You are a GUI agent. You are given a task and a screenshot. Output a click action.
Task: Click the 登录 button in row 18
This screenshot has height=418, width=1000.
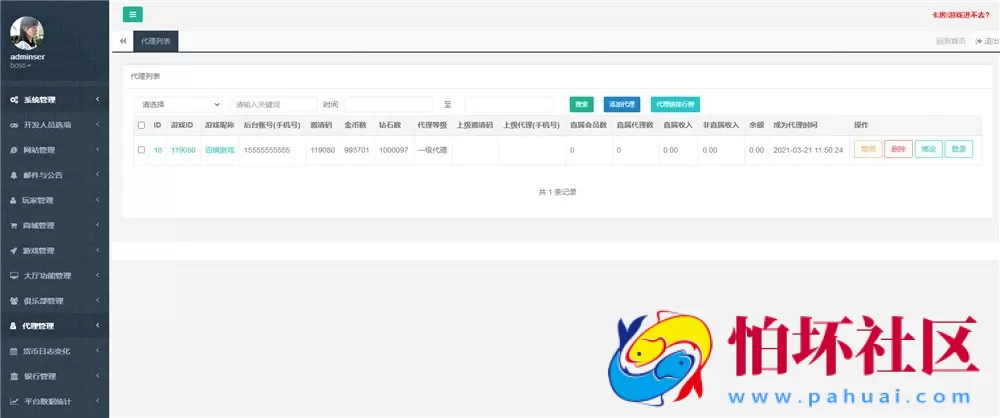coord(959,149)
